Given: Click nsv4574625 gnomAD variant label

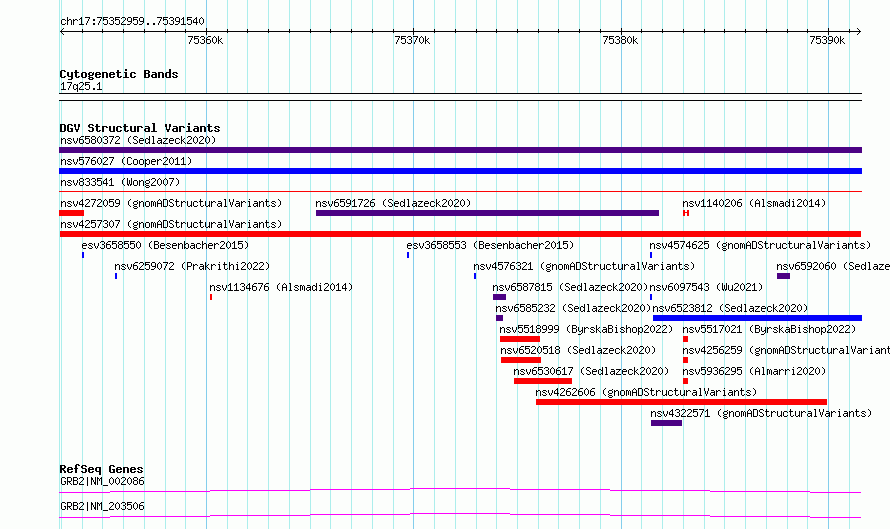Looking at the screenshot, I should 760,245.
